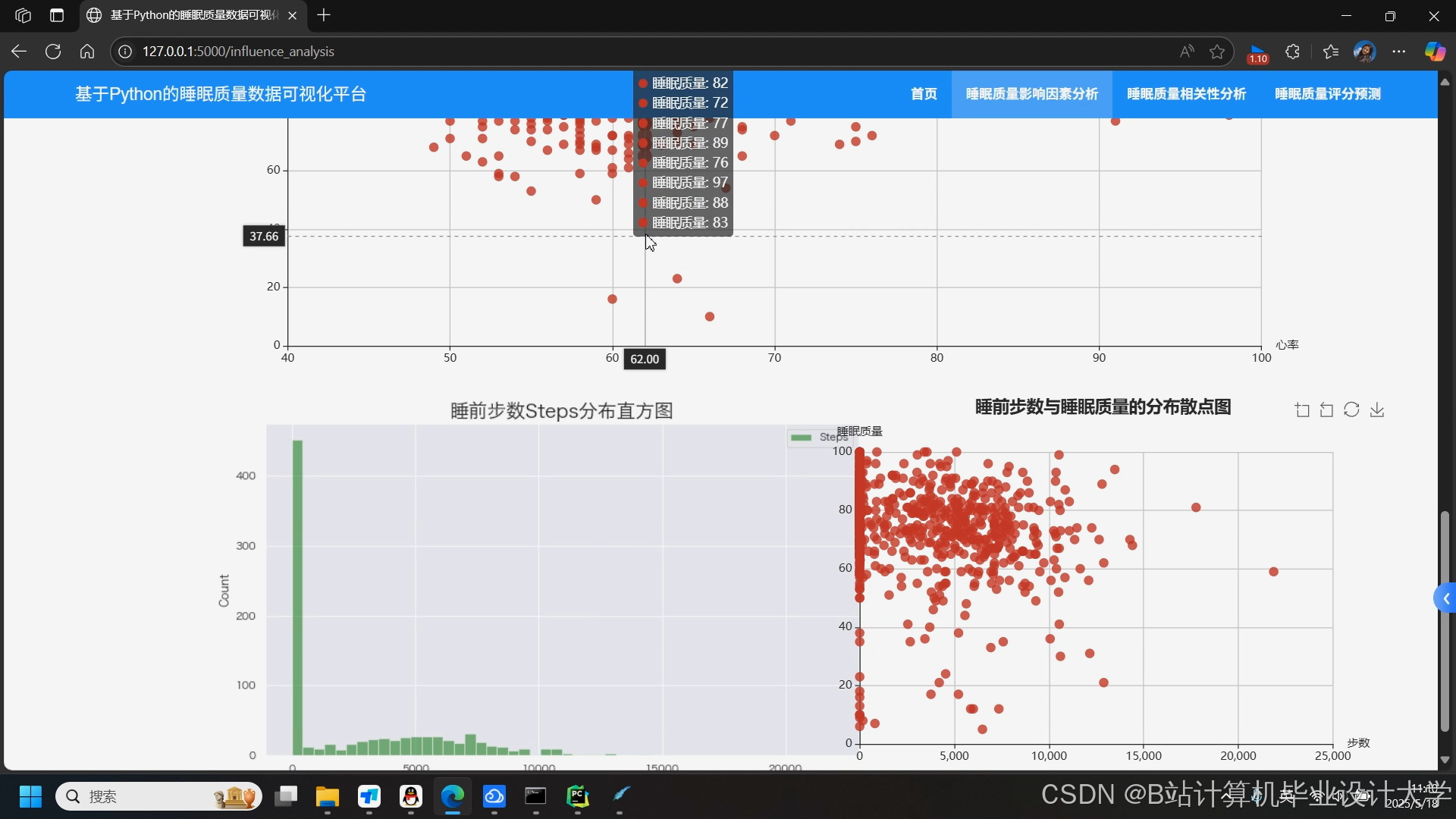
Task: Expand the blue side panel arrow
Action: point(1445,598)
